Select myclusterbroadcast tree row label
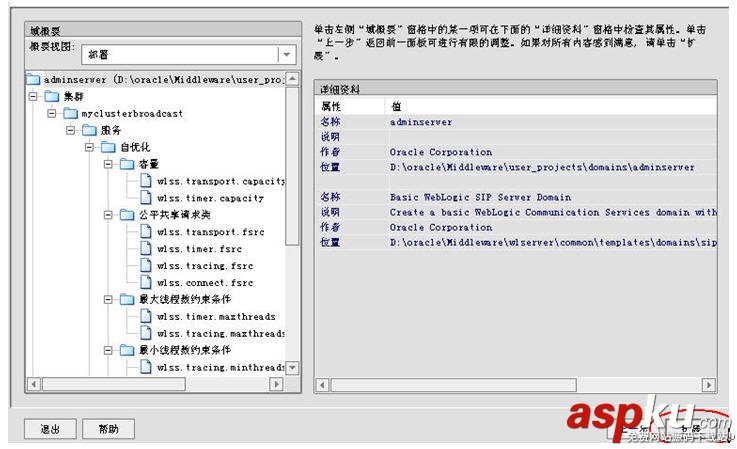Screen dimensions: 737x449 132,113
